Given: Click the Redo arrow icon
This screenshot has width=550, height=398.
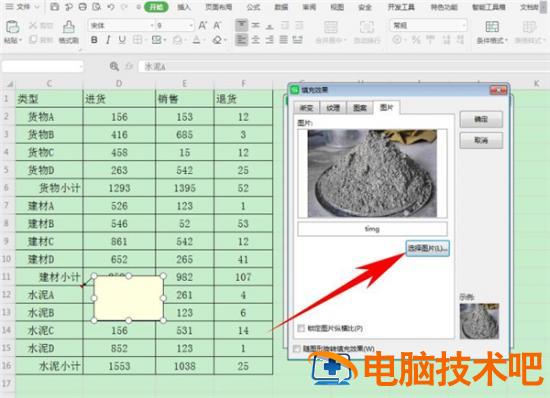Looking at the screenshot, I should (124, 7).
